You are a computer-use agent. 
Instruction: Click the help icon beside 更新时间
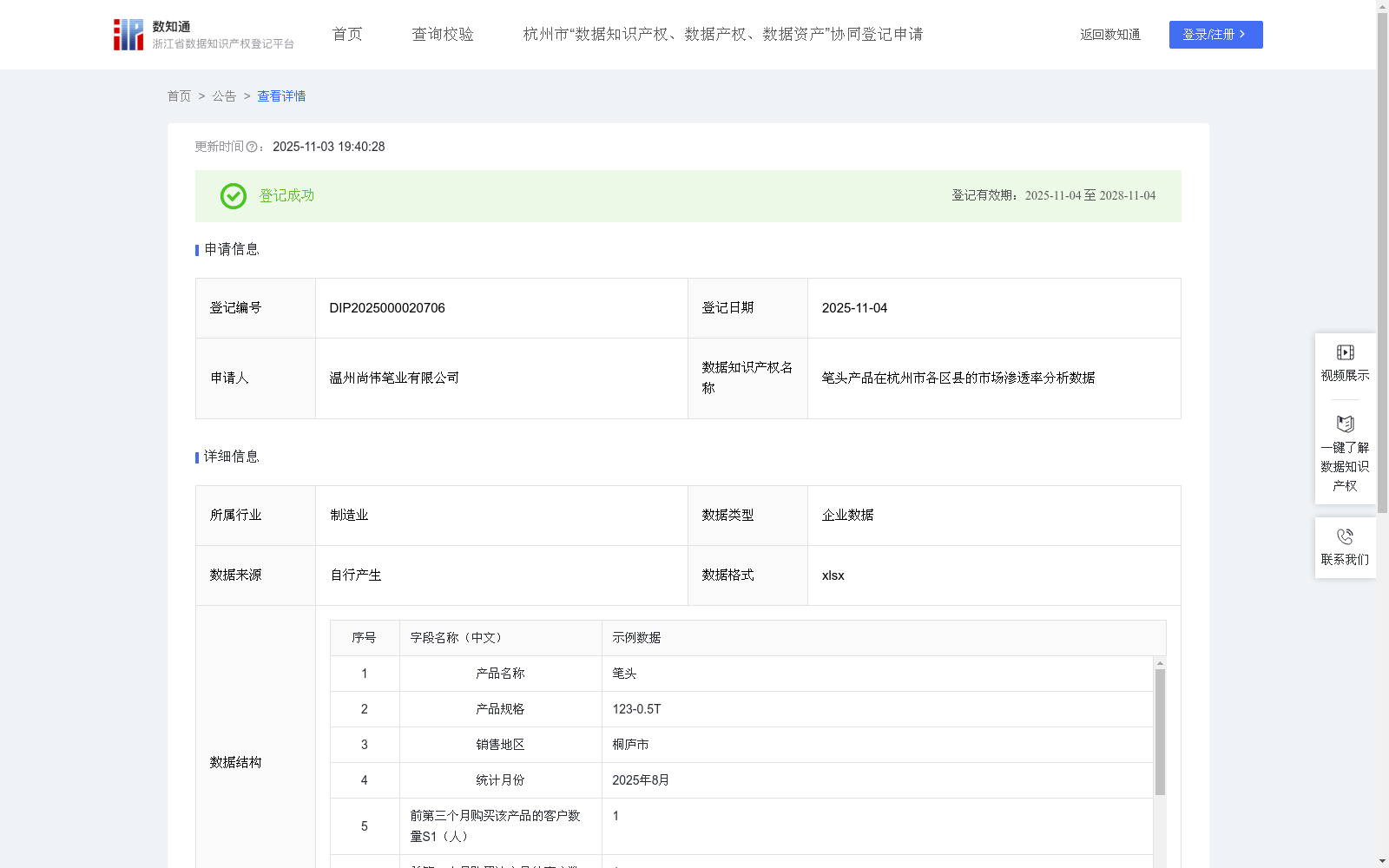[x=252, y=148]
